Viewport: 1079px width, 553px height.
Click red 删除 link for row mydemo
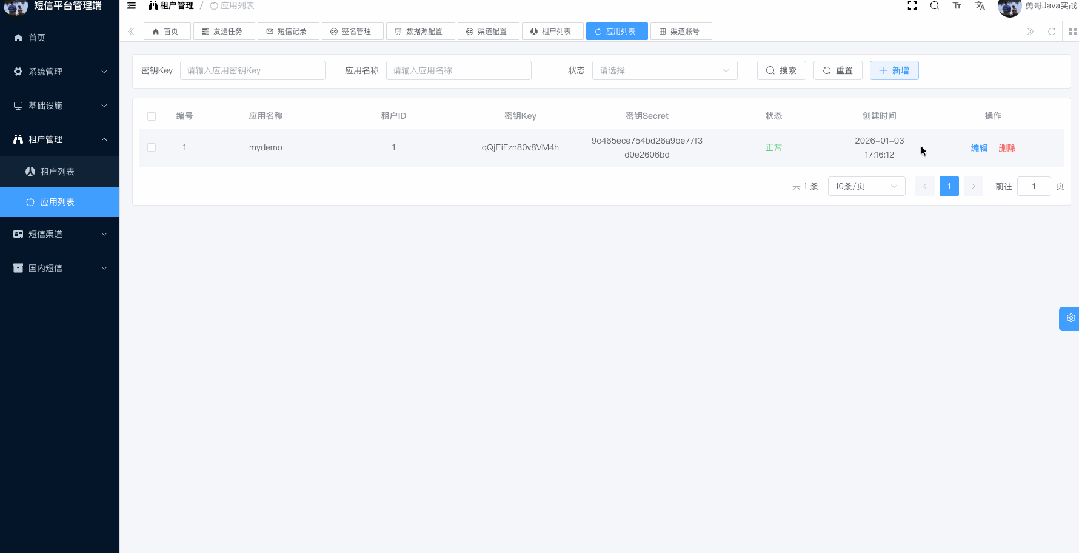click(1007, 148)
